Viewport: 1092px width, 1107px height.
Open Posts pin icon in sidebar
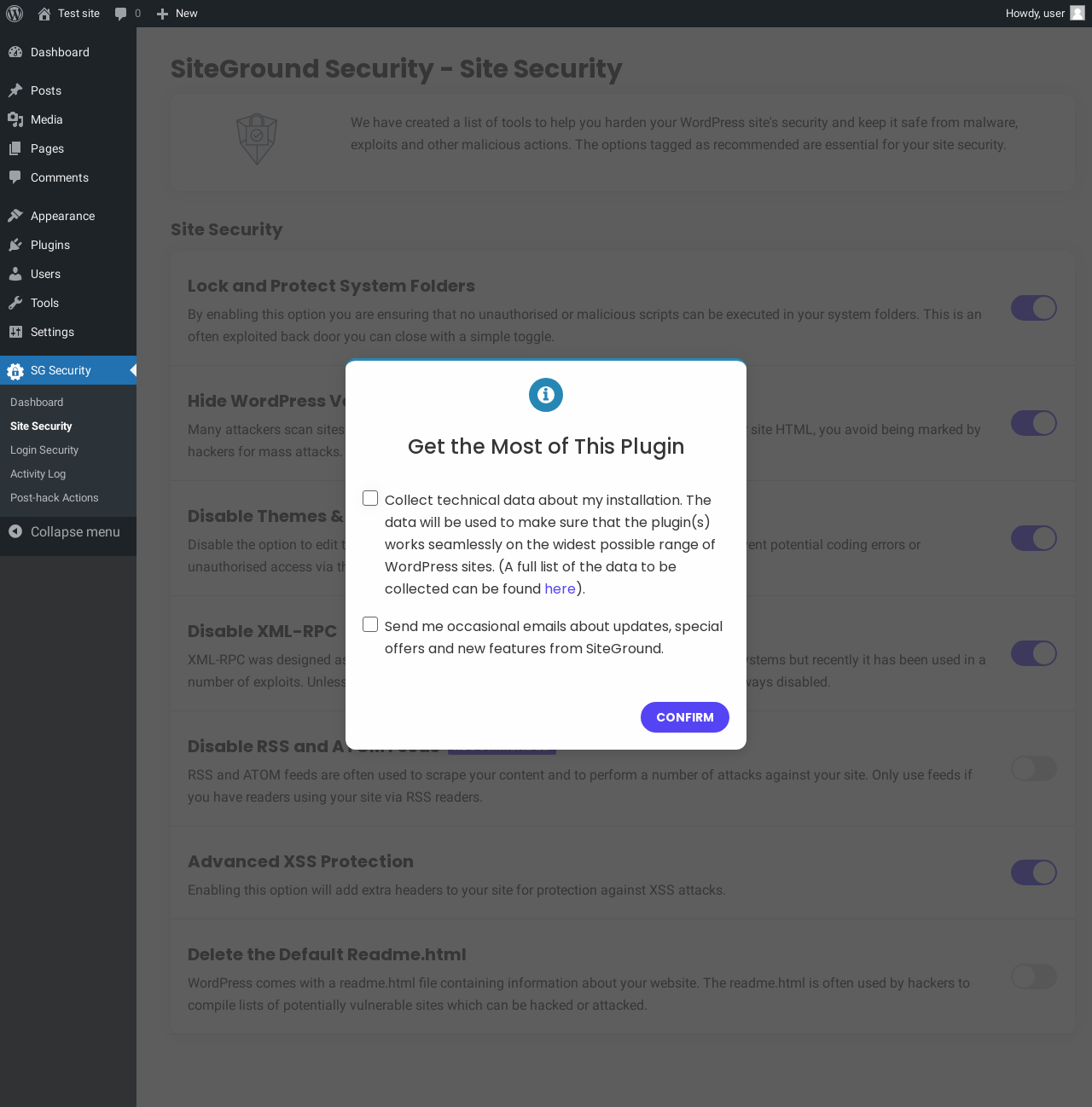click(15, 90)
